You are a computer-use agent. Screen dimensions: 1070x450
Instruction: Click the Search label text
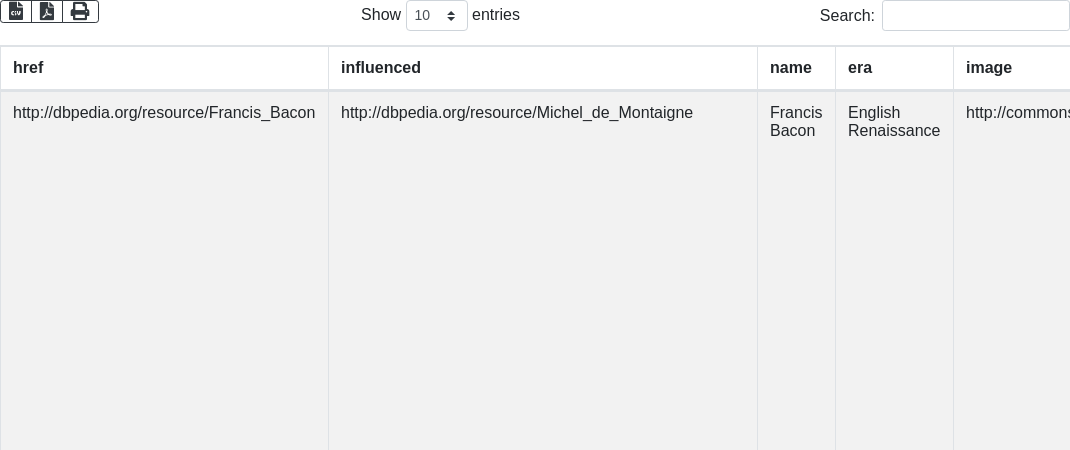tap(847, 16)
